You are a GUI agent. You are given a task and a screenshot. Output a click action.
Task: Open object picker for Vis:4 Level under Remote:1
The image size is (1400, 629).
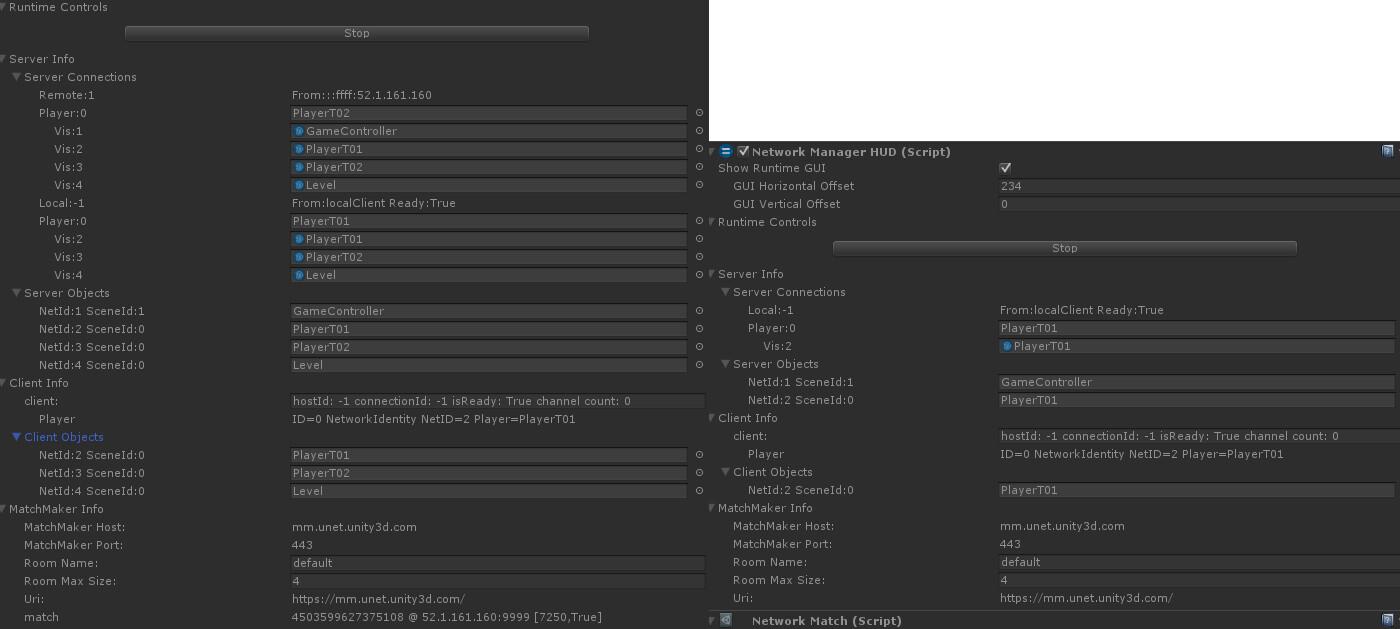pos(699,185)
